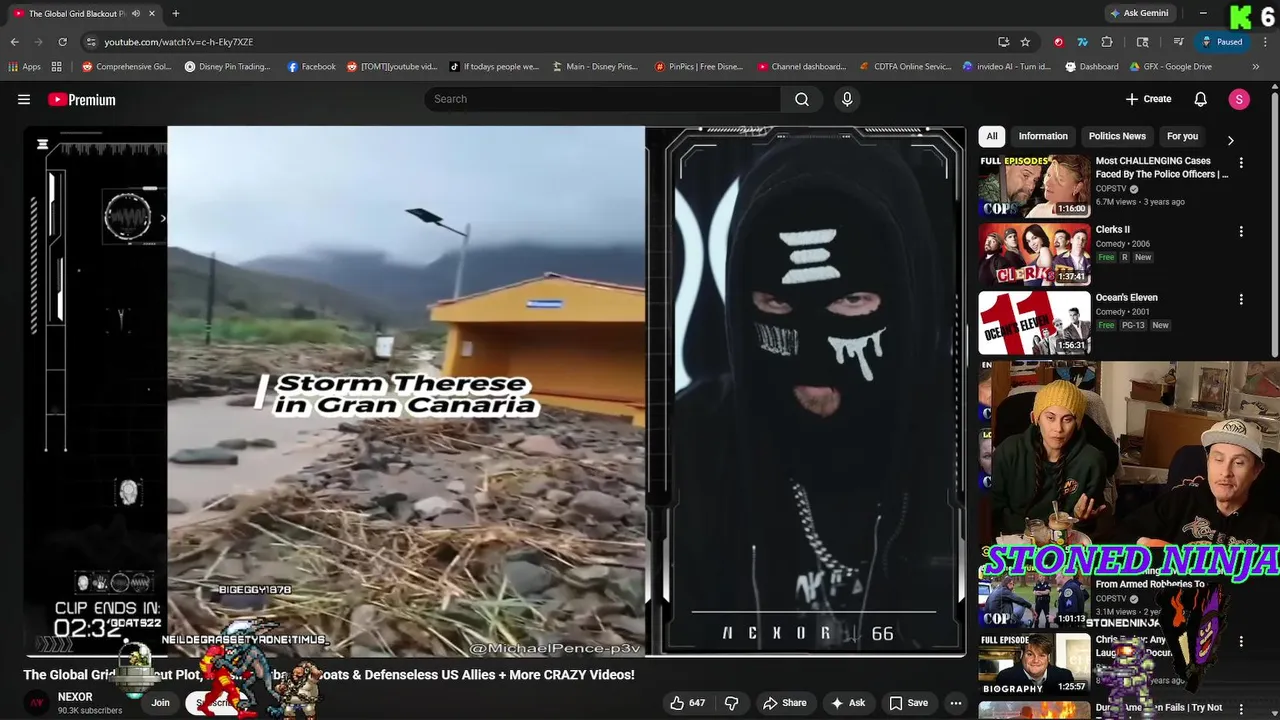Image resolution: width=1280 pixels, height=720 pixels.
Task: Open the Disney Pin Trading bookmark
Action: pyautogui.click(x=228, y=67)
